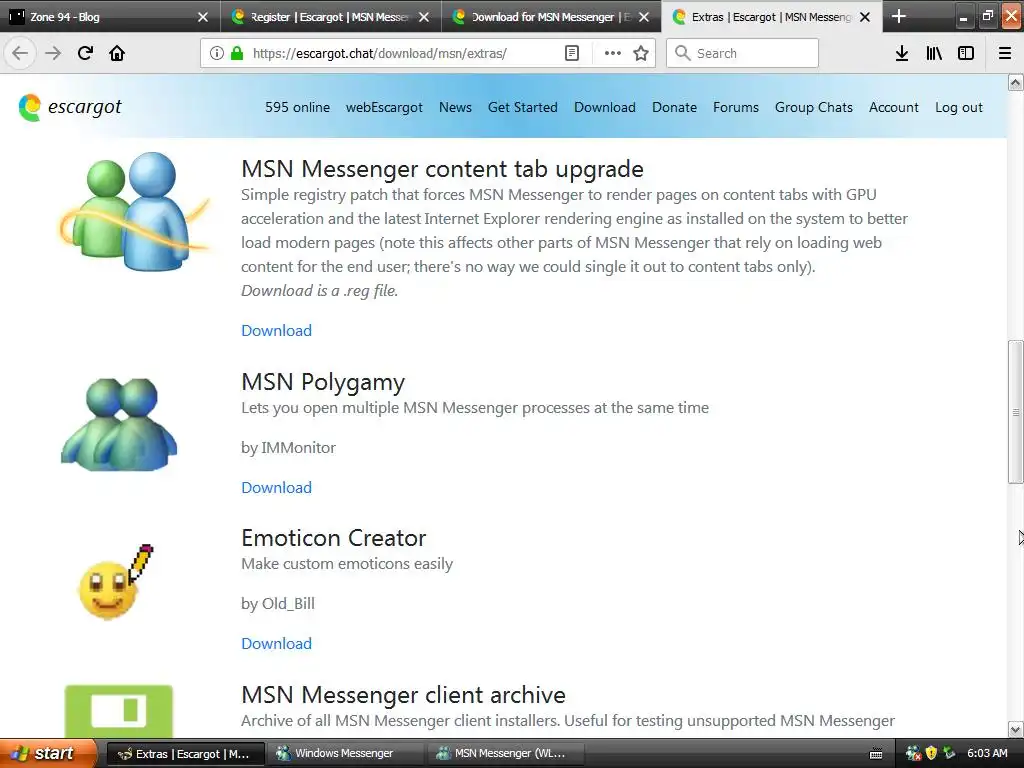The image size is (1024, 768).
Task: Click the page scrollbar thumb
Action: click(1016, 412)
